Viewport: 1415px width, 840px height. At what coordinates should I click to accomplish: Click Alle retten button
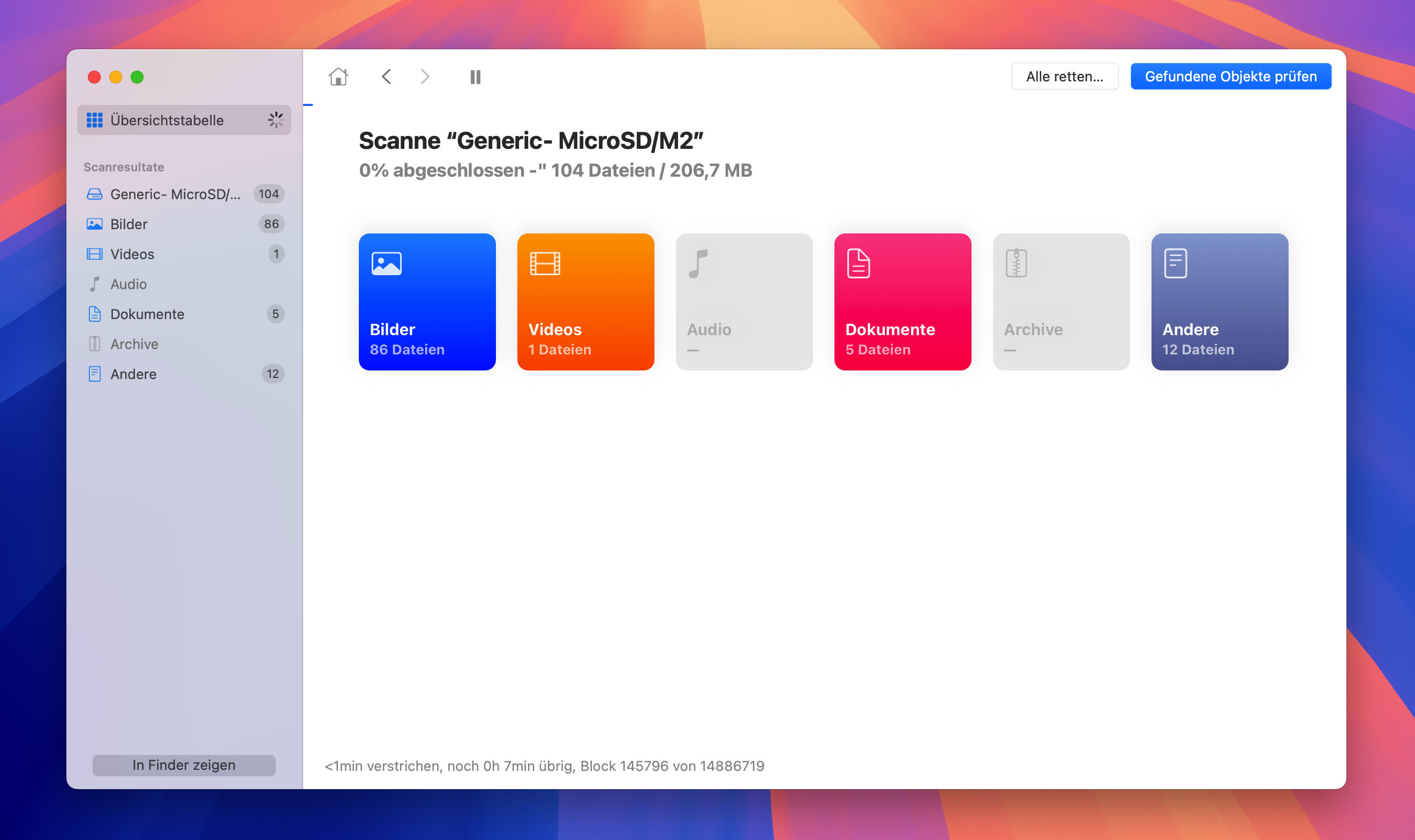tap(1064, 76)
